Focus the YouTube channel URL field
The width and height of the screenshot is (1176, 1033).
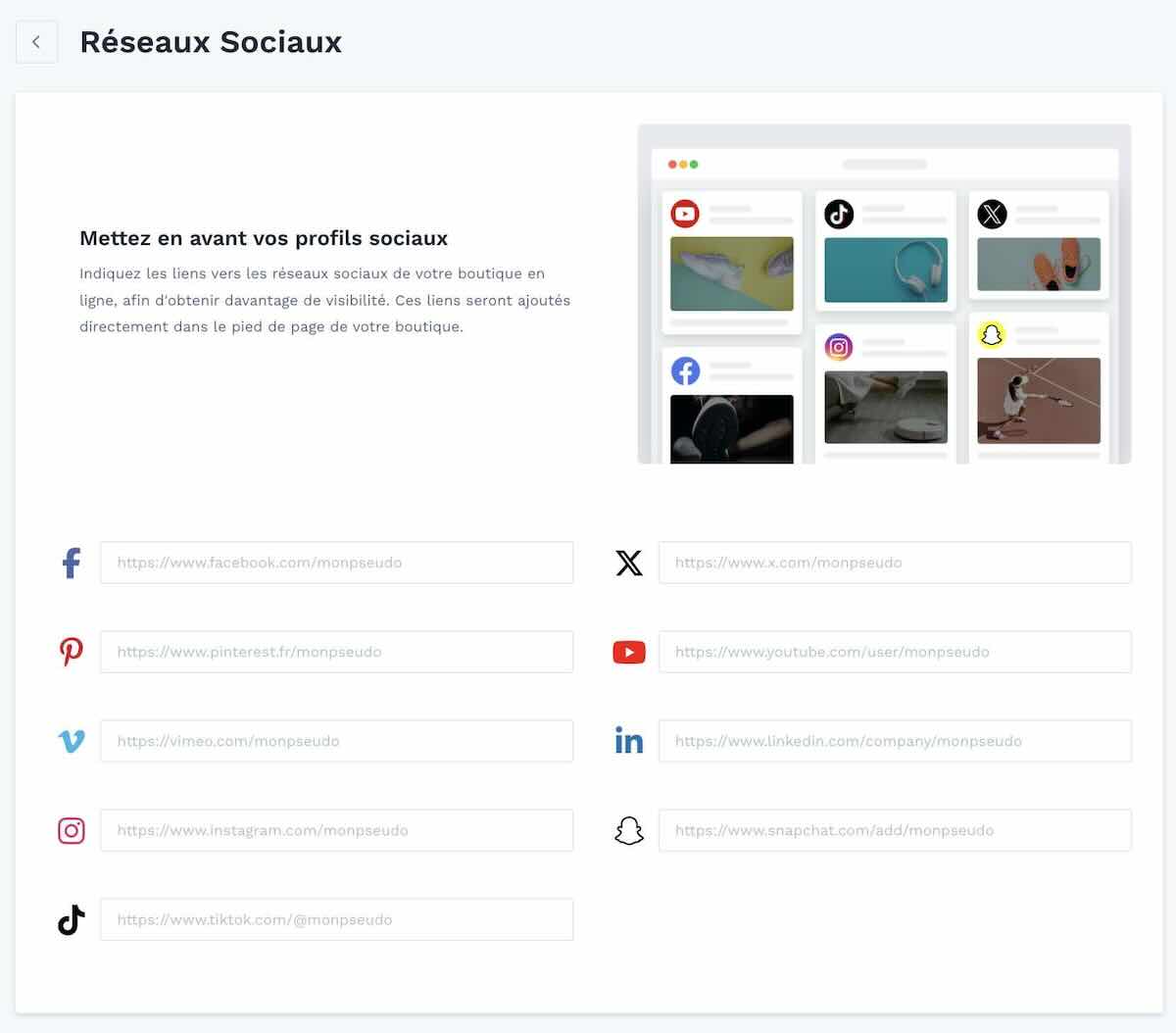(x=895, y=652)
